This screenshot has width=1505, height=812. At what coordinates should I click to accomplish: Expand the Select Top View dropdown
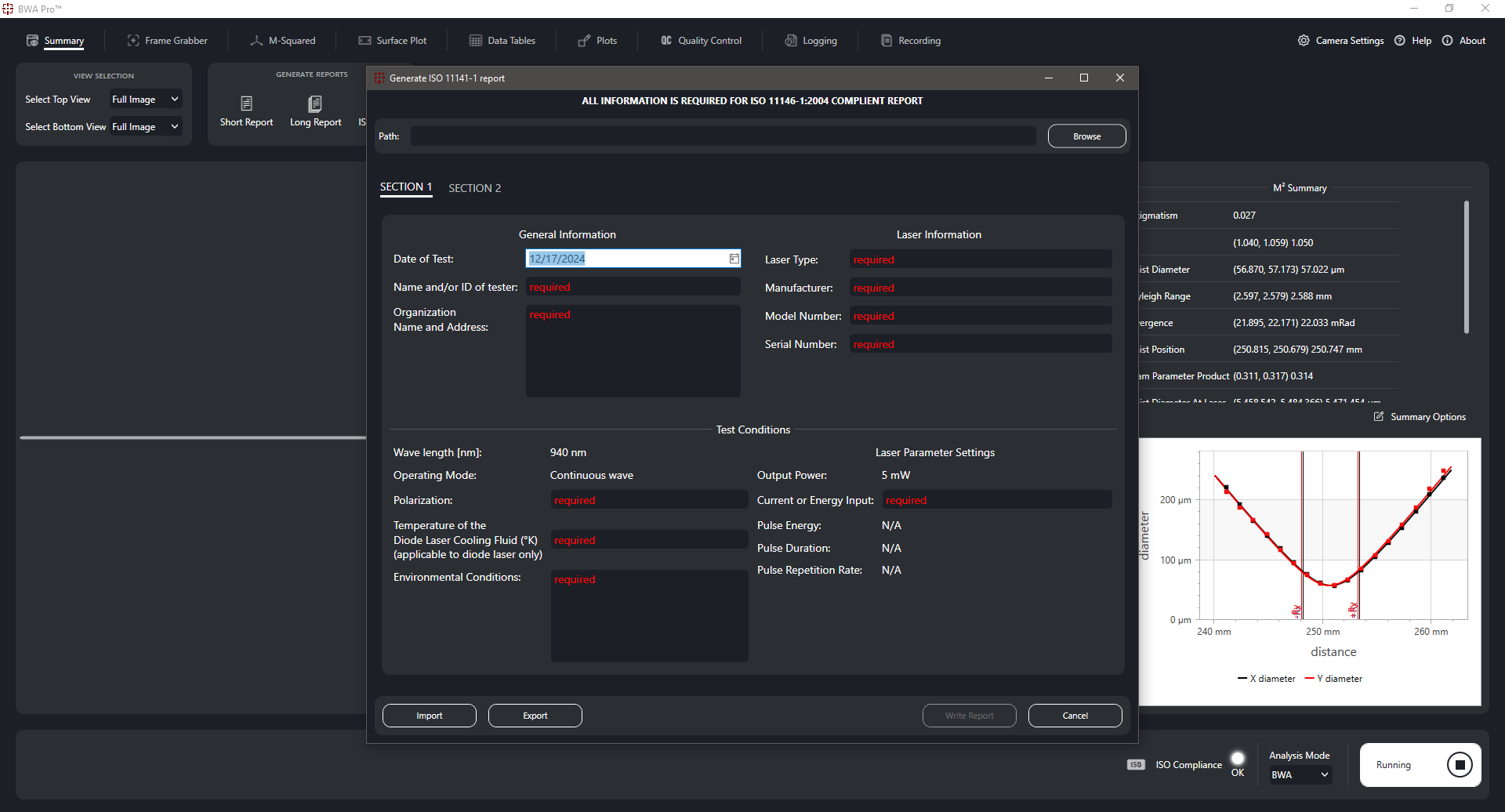(146, 100)
